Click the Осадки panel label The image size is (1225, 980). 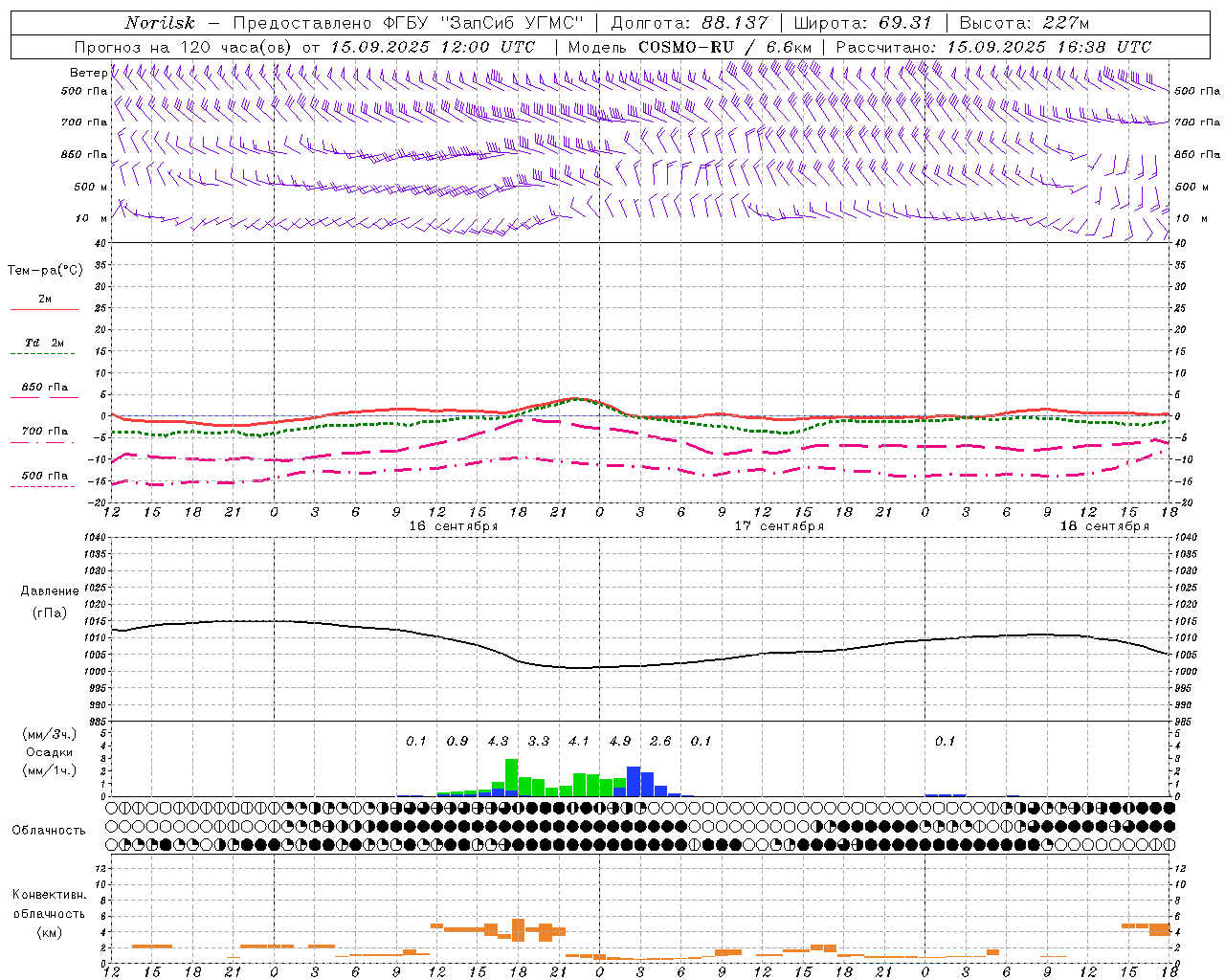pyautogui.click(x=50, y=752)
